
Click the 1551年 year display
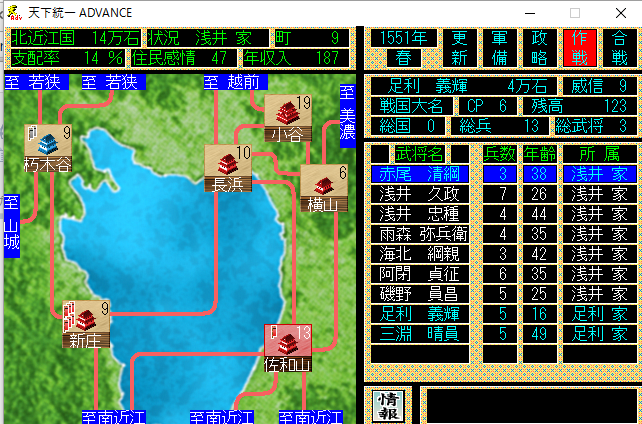[x=404, y=38]
